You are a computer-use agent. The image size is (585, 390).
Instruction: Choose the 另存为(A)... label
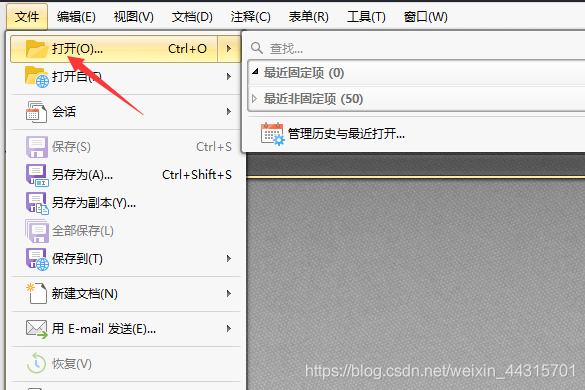(82, 175)
